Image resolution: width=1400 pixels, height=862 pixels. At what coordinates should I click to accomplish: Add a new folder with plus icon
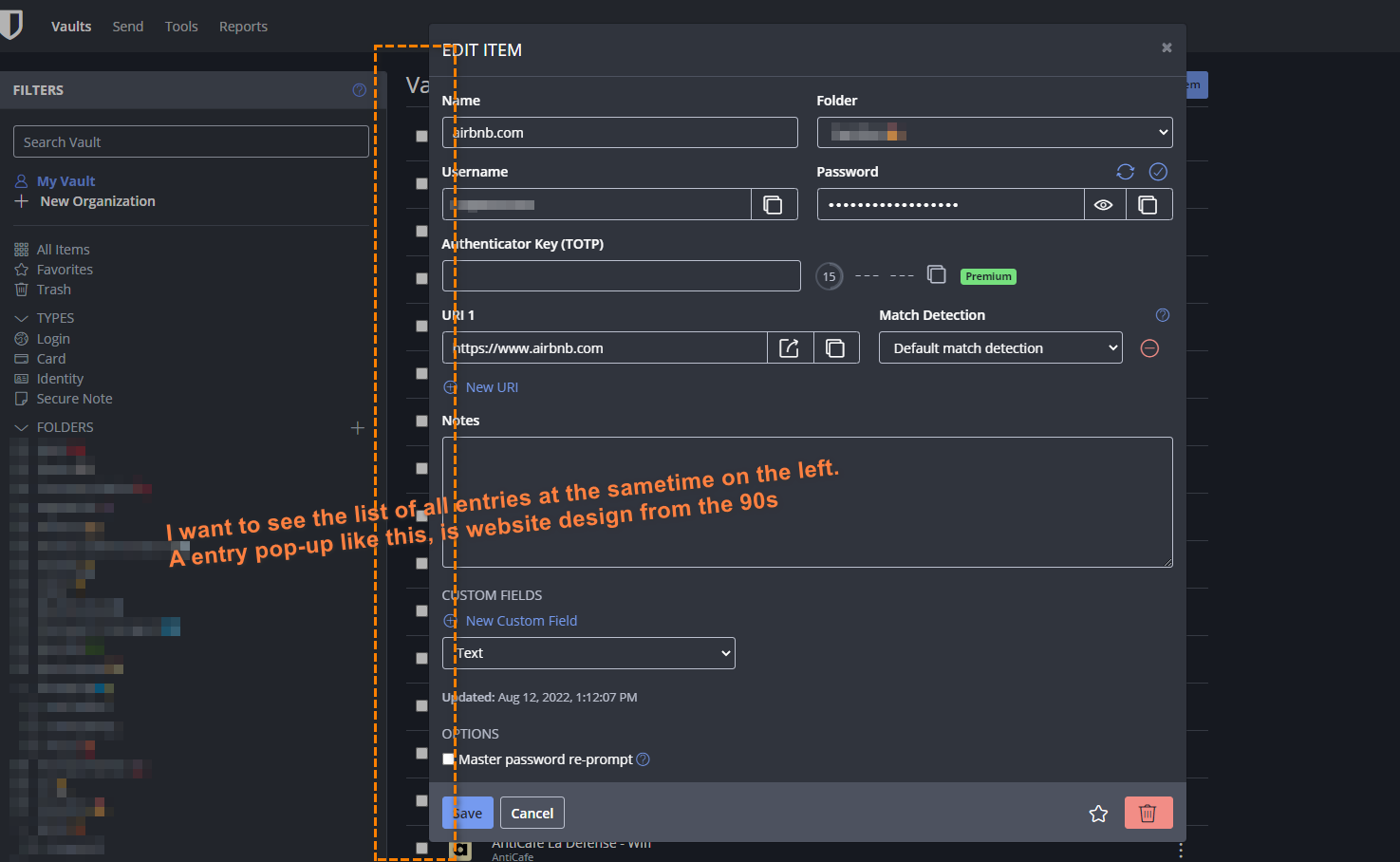[x=358, y=428]
